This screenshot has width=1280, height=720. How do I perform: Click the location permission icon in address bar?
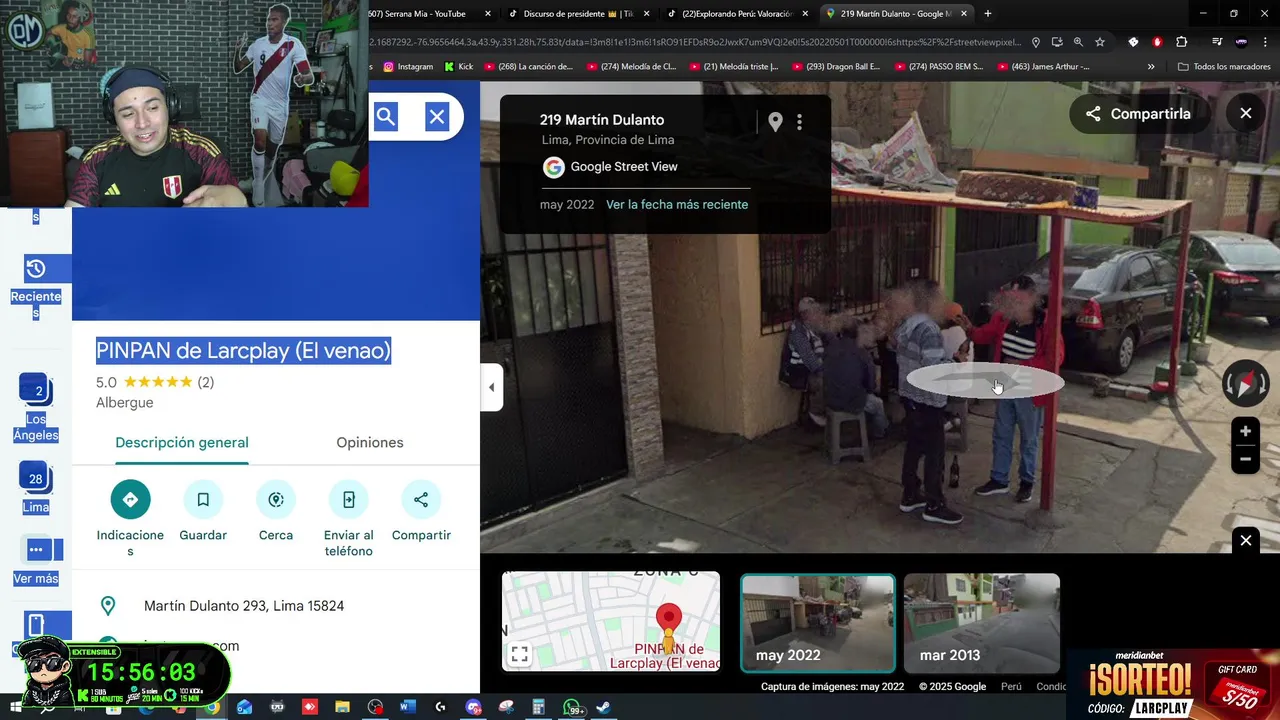pyautogui.click(x=1036, y=42)
